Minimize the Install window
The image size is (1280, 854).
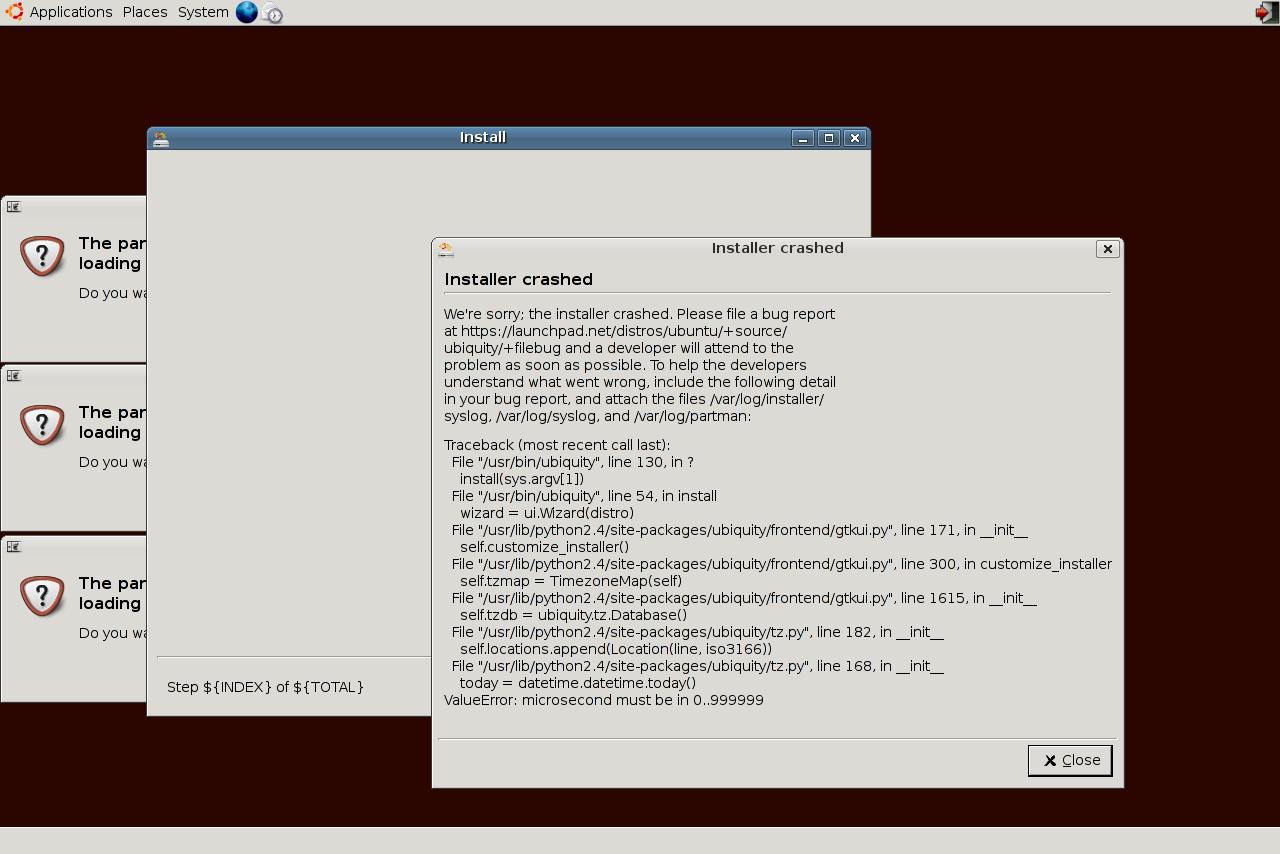pos(803,138)
